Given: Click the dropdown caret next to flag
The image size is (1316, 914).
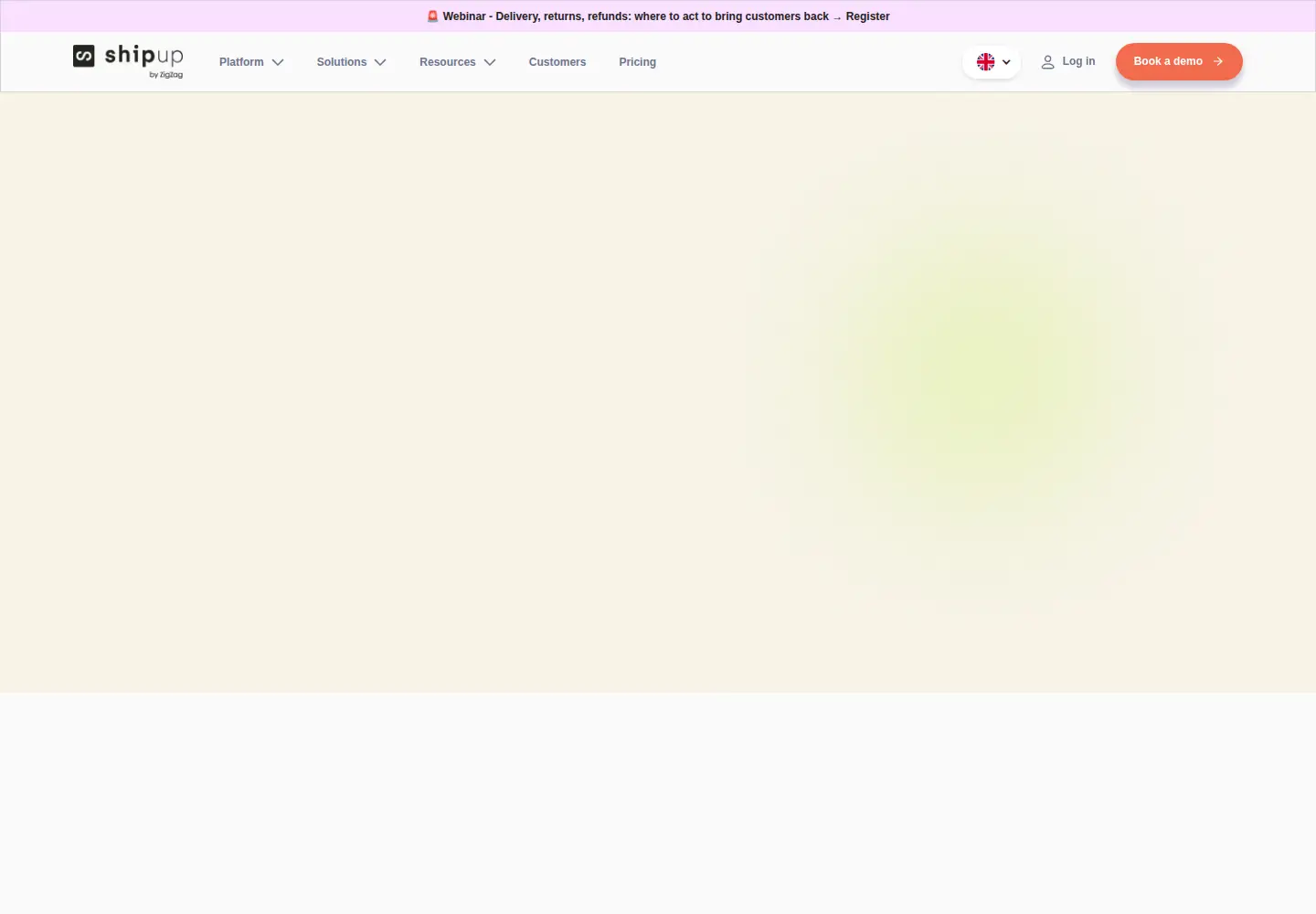Looking at the screenshot, I should [1006, 62].
